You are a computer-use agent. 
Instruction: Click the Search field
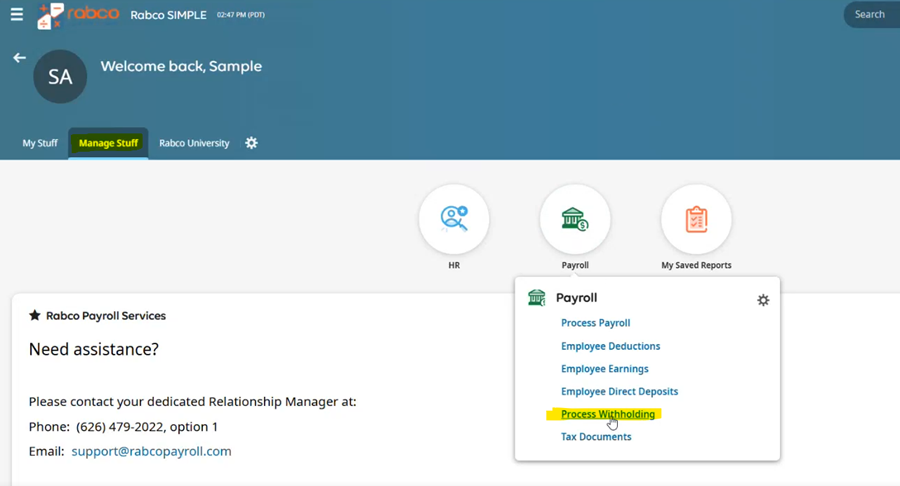point(871,14)
